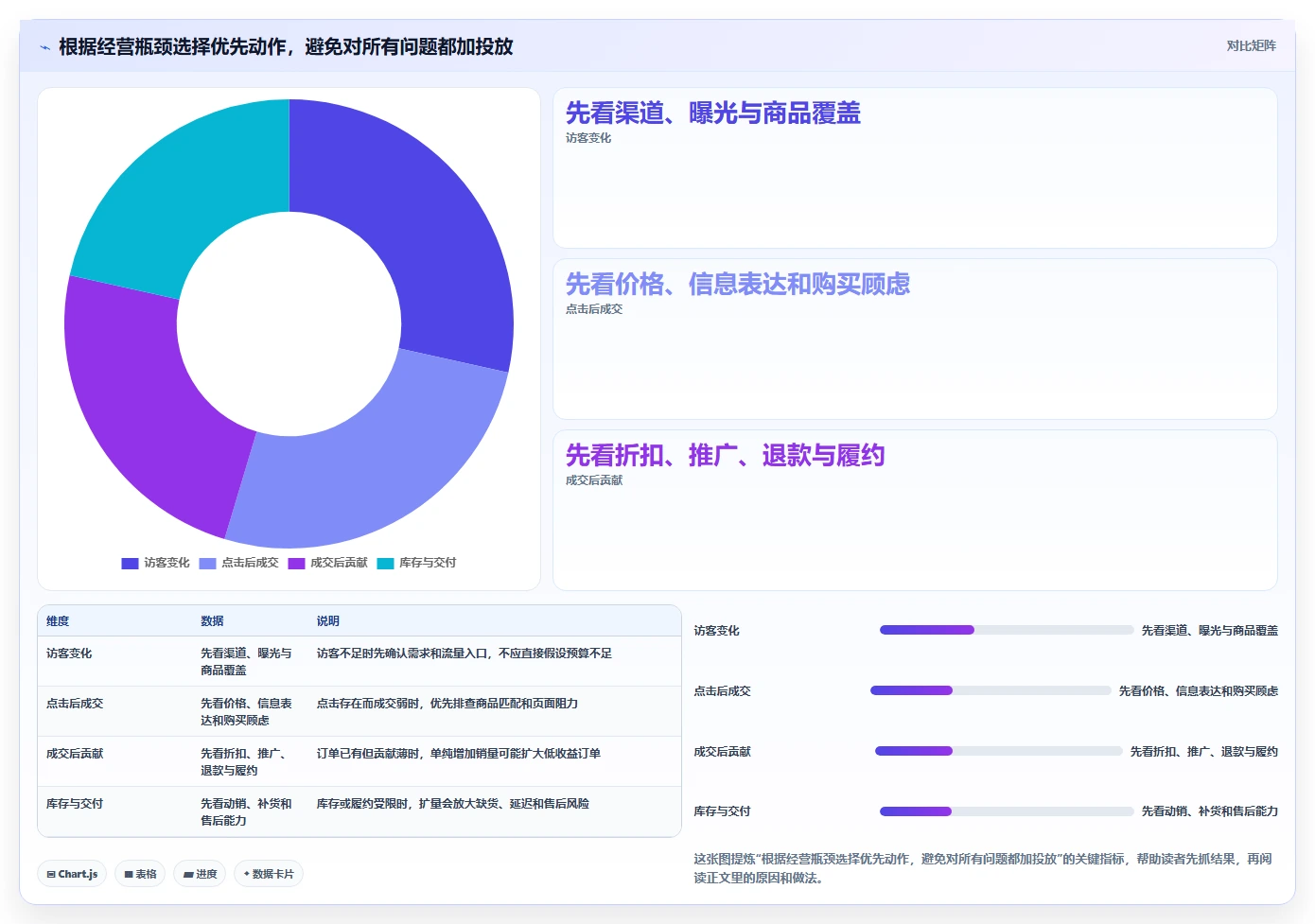Screen dimensions: 1315x924
Task: Open the 先看价格、信息表达和购买顾虑 card
Action: 915,340
